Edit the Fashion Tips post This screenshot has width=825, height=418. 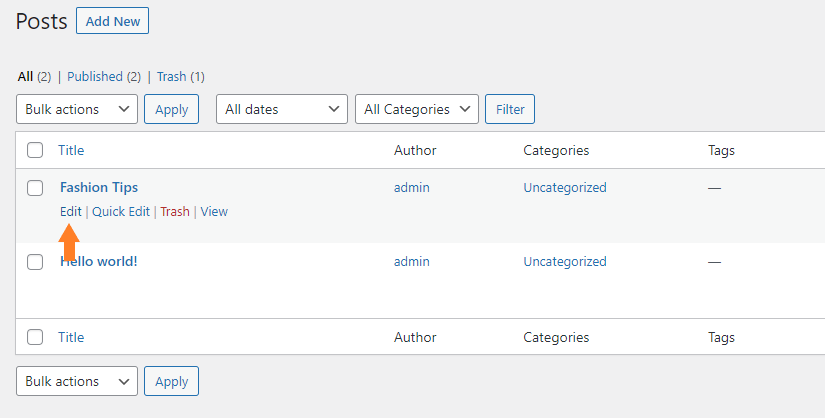(x=71, y=212)
